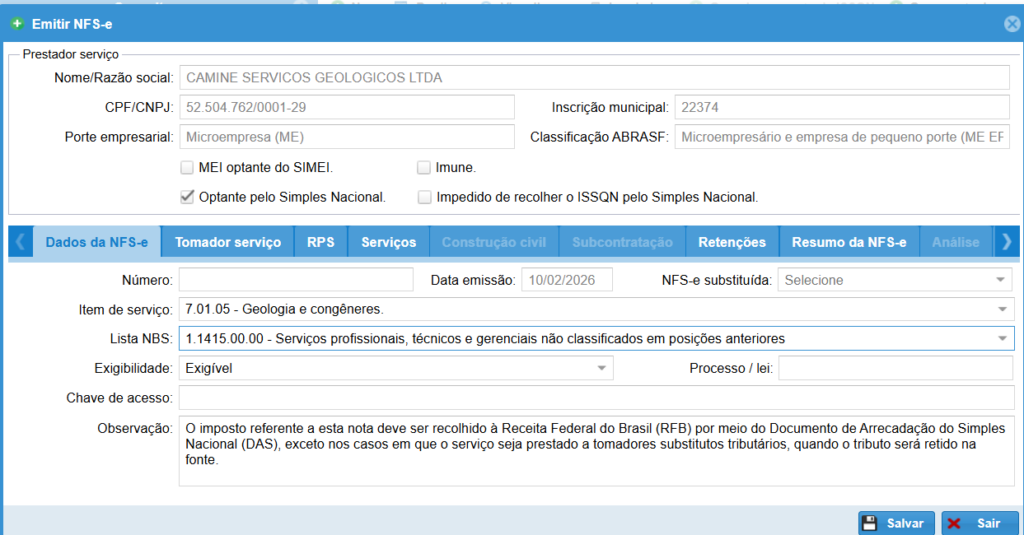This screenshot has width=1024, height=535.
Task: Open the RPS tab
Action: (x=320, y=242)
